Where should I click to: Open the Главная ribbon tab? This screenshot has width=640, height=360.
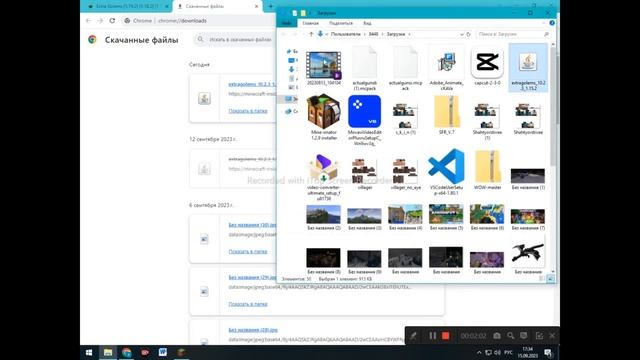[x=310, y=23]
